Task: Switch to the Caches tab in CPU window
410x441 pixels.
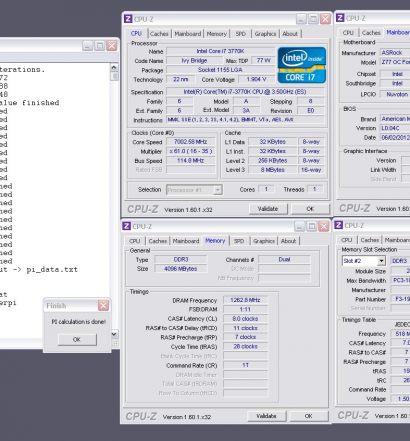Action: 159,34
